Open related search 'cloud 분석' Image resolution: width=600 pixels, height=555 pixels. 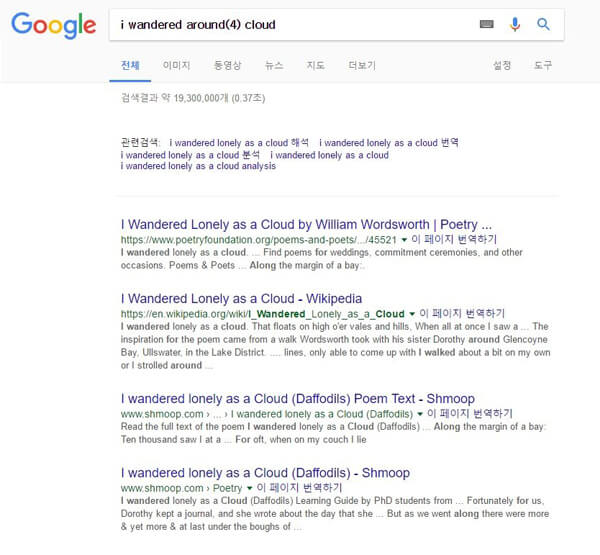click(190, 155)
